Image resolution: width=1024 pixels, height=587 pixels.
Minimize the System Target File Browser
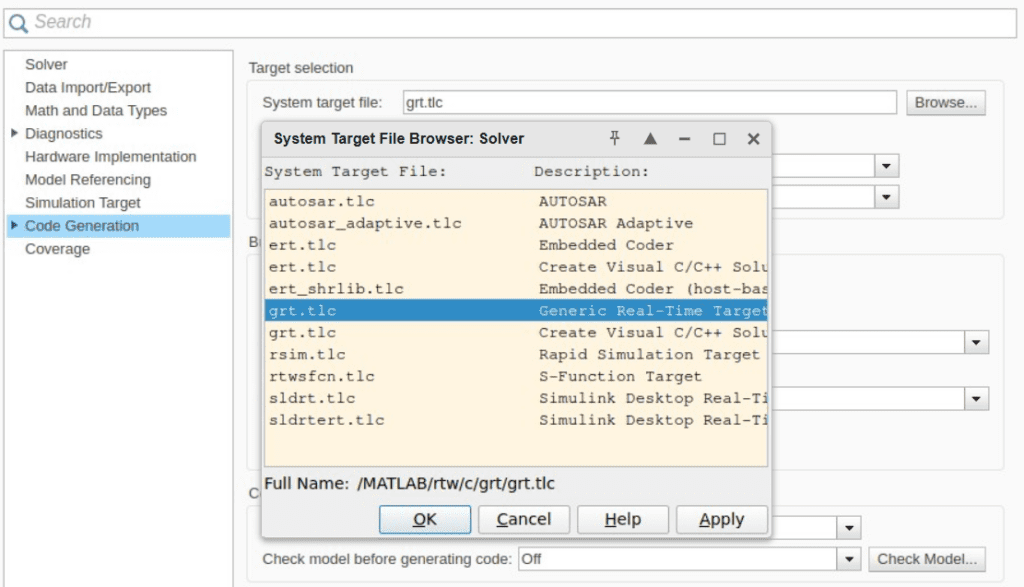tap(684, 139)
